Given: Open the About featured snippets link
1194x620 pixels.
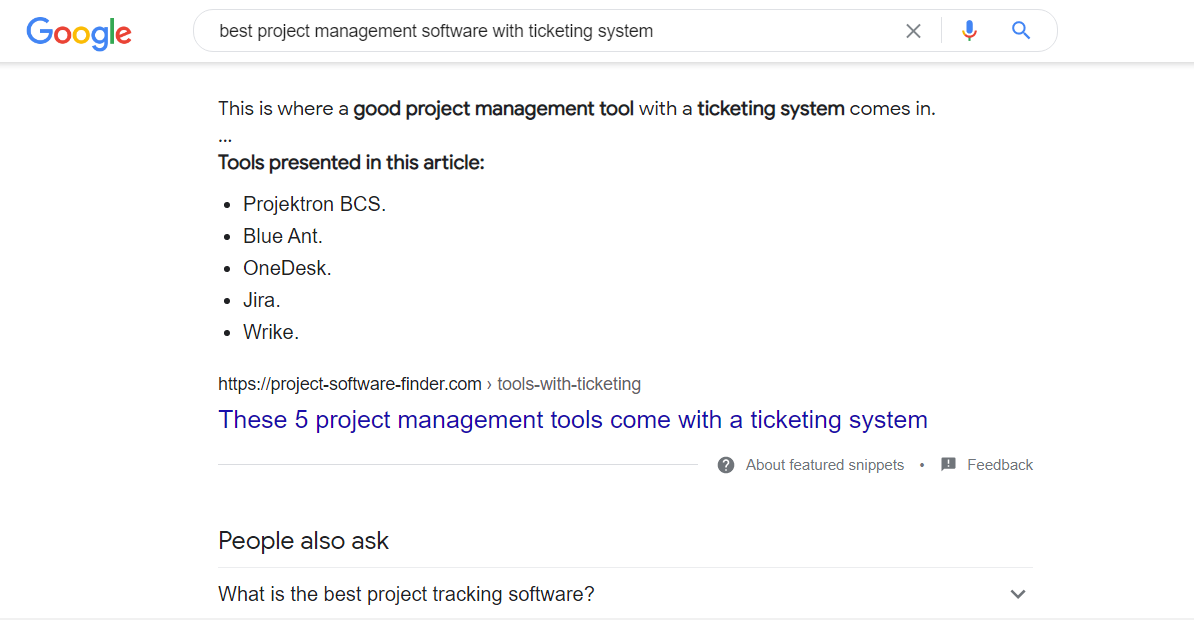Looking at the screenshot, I should (x=825, y=465).
